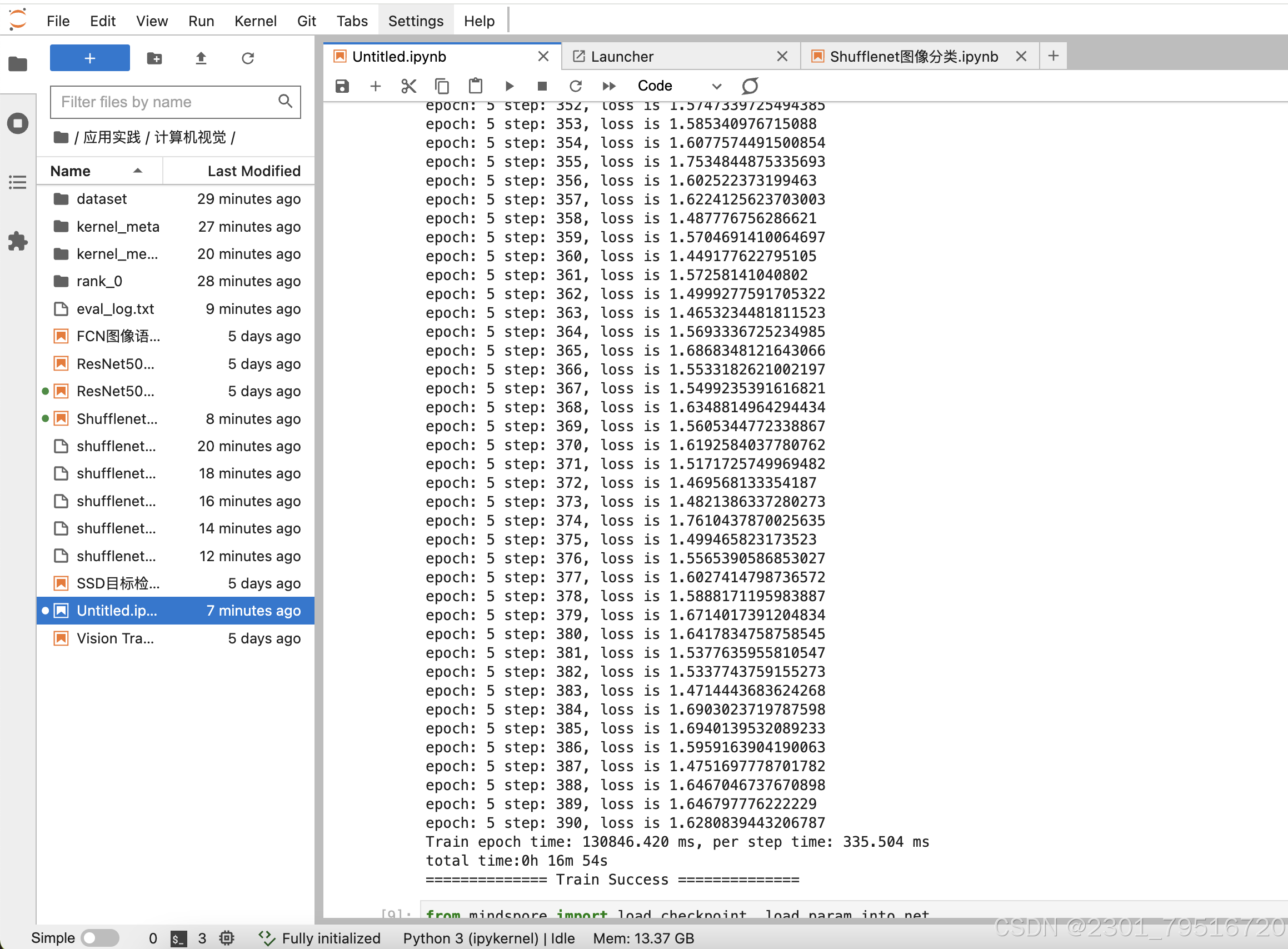This screenshot has width=1288, height=949.
Task: Toggle Simple mode switch in status bar
Action: point(100,938)
